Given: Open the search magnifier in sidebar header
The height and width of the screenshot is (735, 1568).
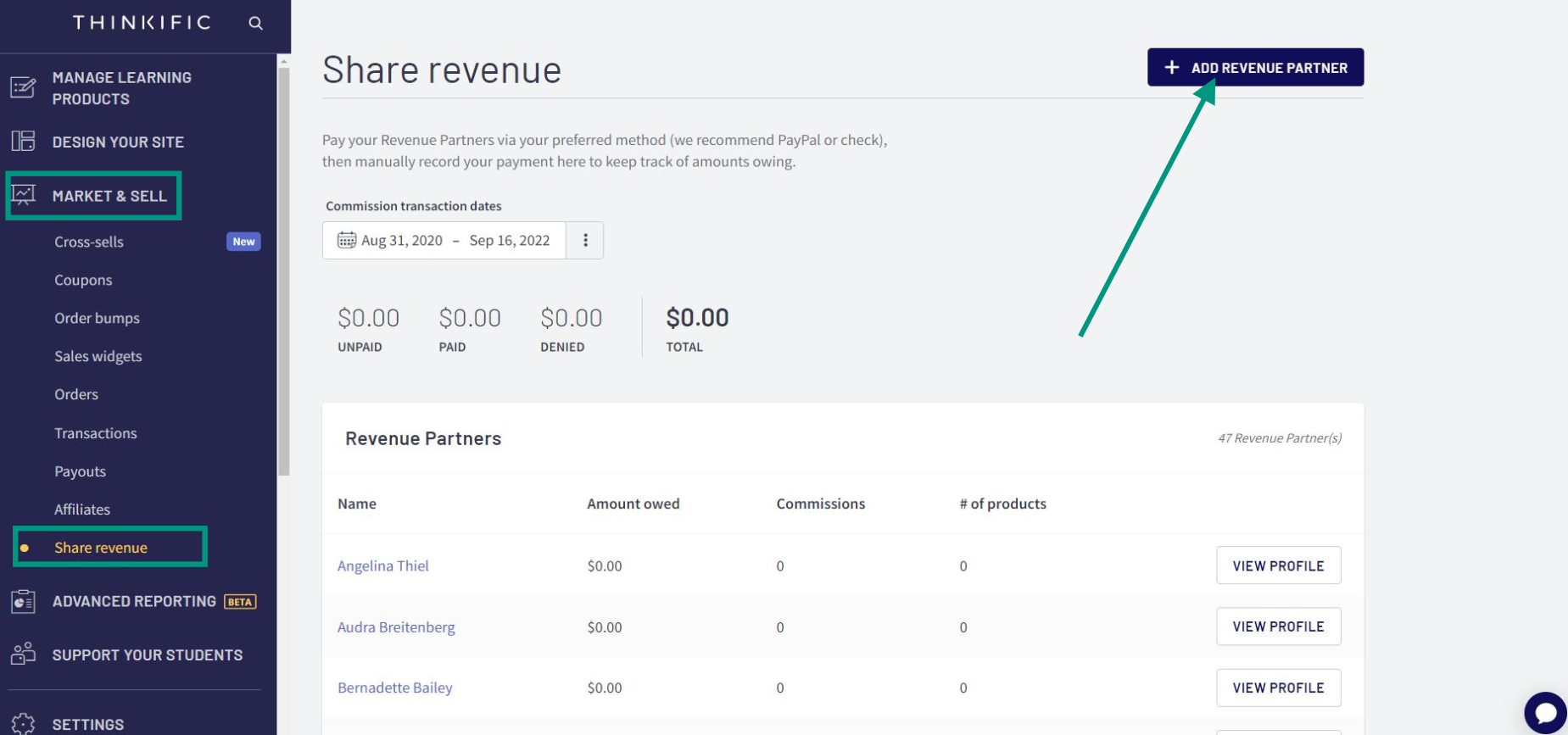Looking at the screenshot, I should pyautogui.click(x=255, y=23).
